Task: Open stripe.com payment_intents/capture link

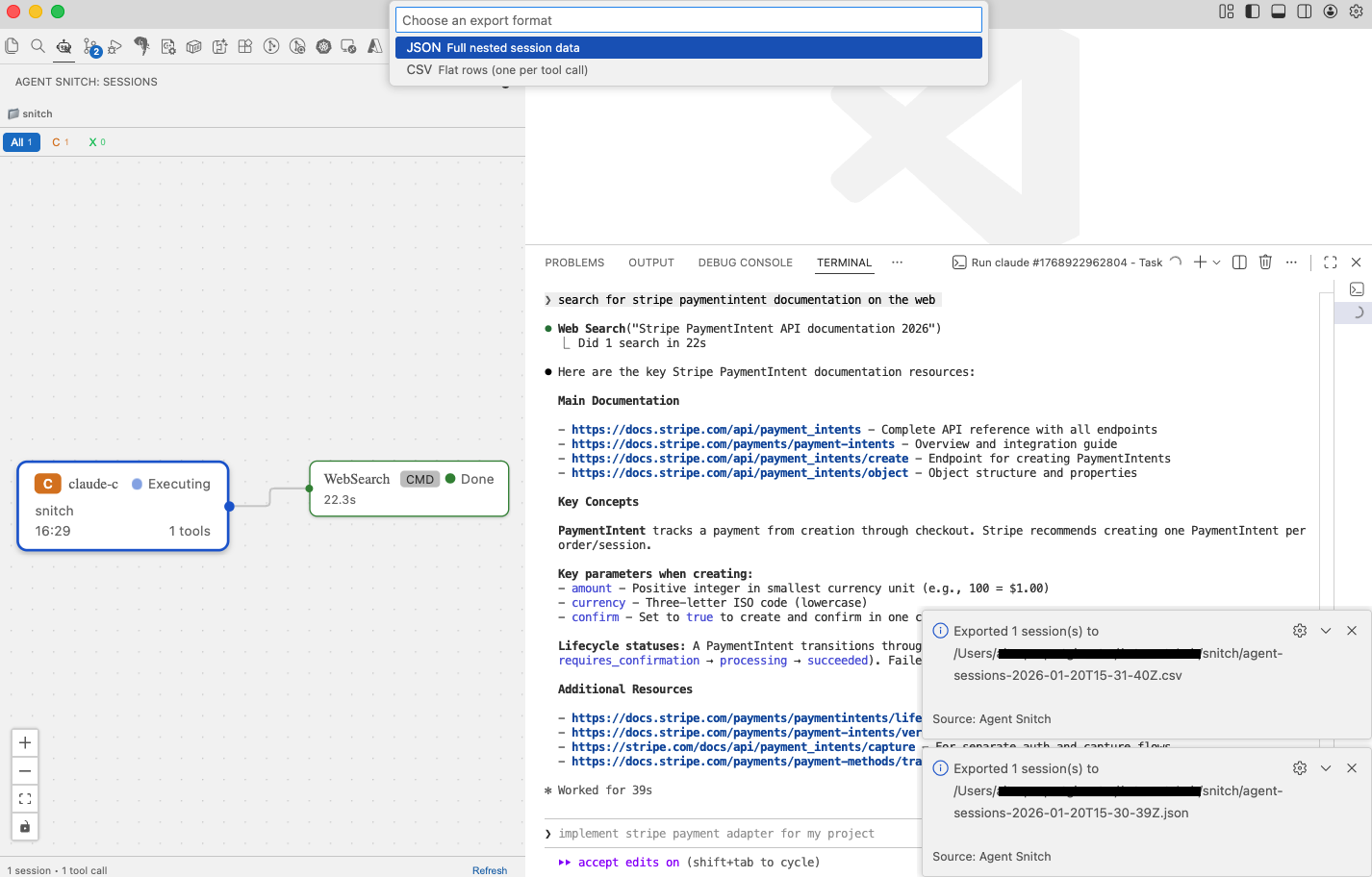Action: click(744, 747)
